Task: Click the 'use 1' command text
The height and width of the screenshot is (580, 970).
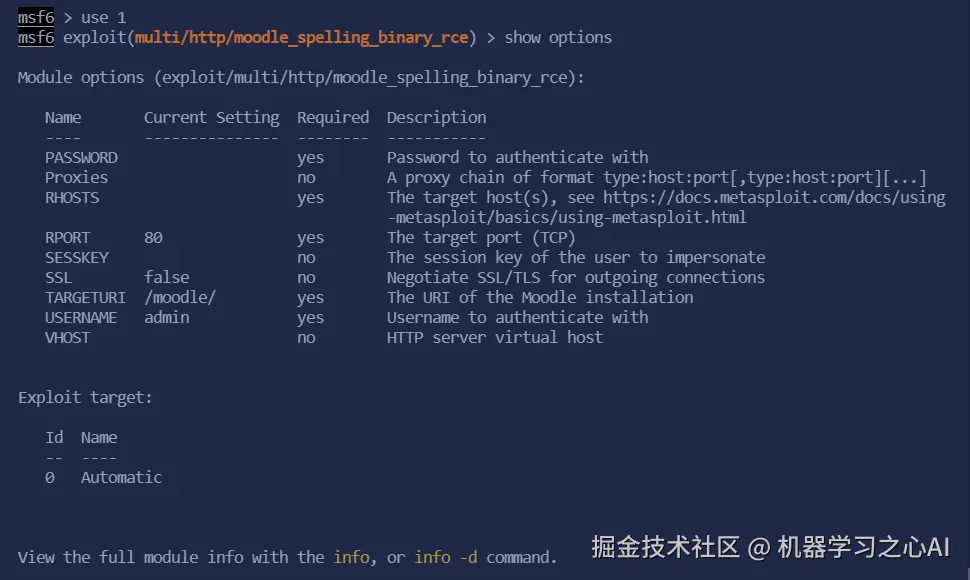Action: pos(104,17)
